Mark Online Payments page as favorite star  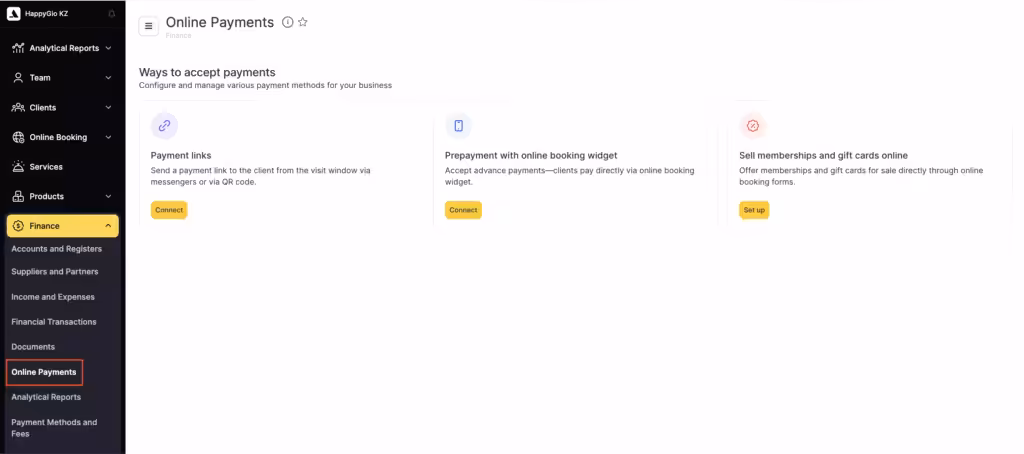[x=302, y=22]
